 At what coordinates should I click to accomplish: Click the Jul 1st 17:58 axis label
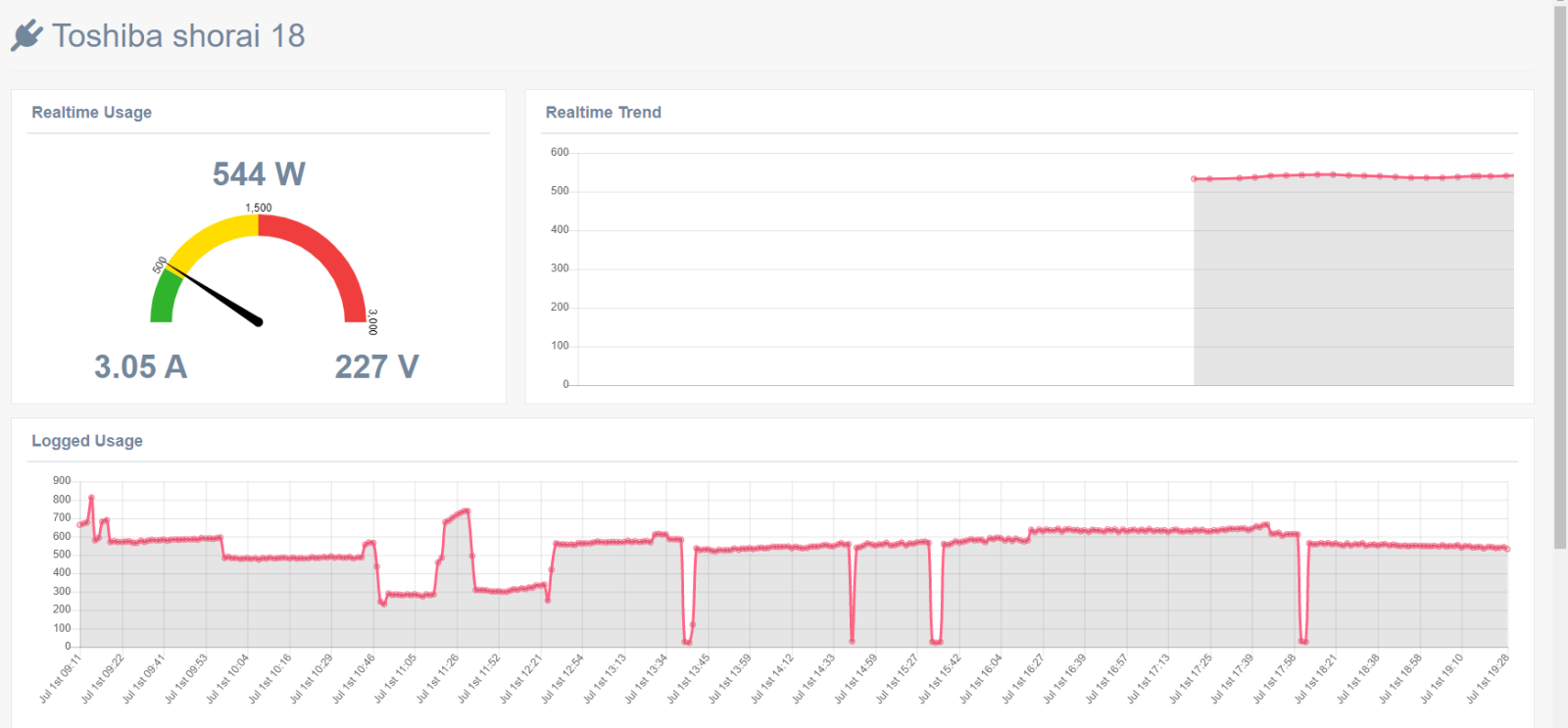coord(1275,678)
